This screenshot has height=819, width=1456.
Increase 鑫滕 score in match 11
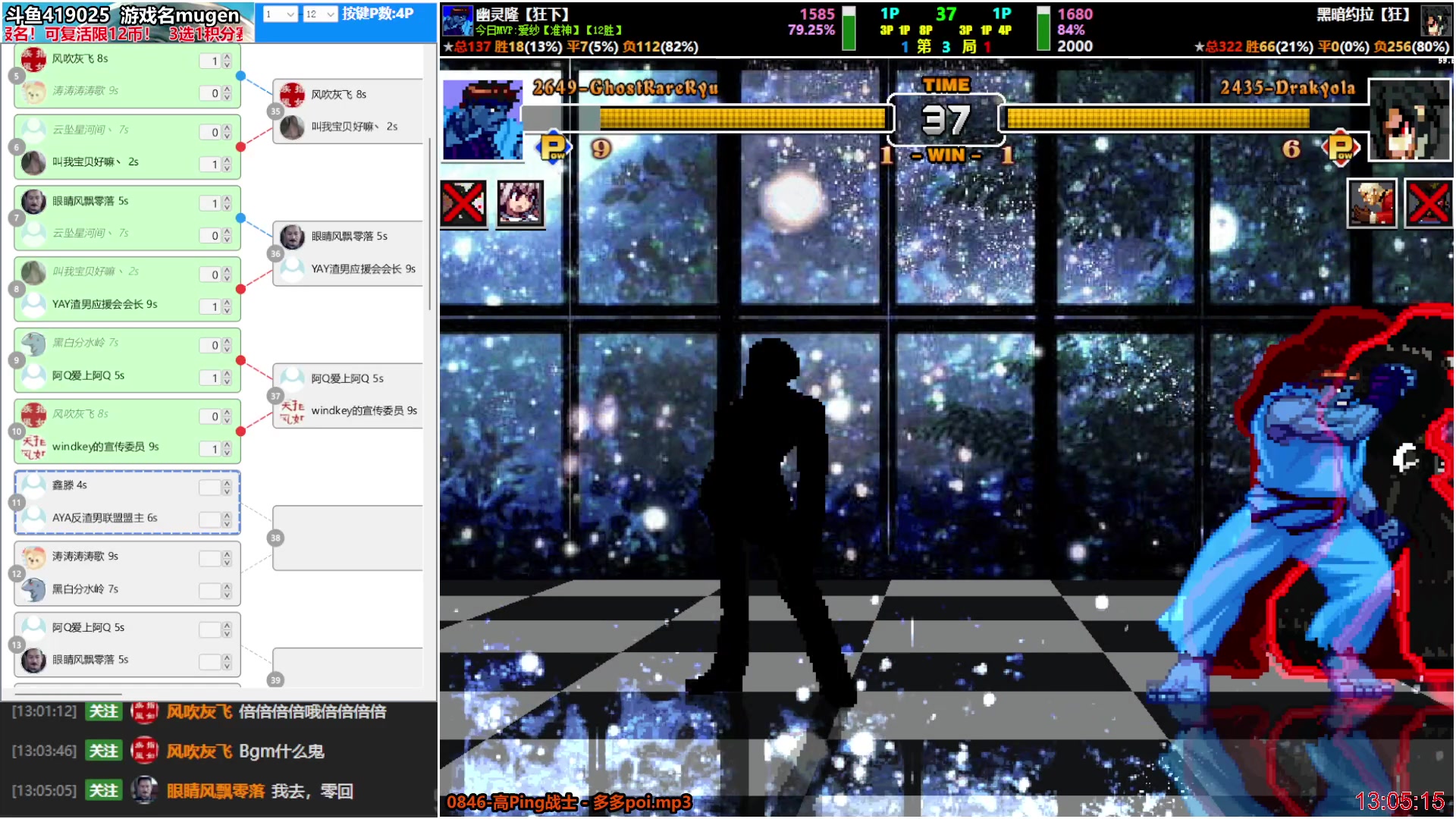(x=227, y=483)
